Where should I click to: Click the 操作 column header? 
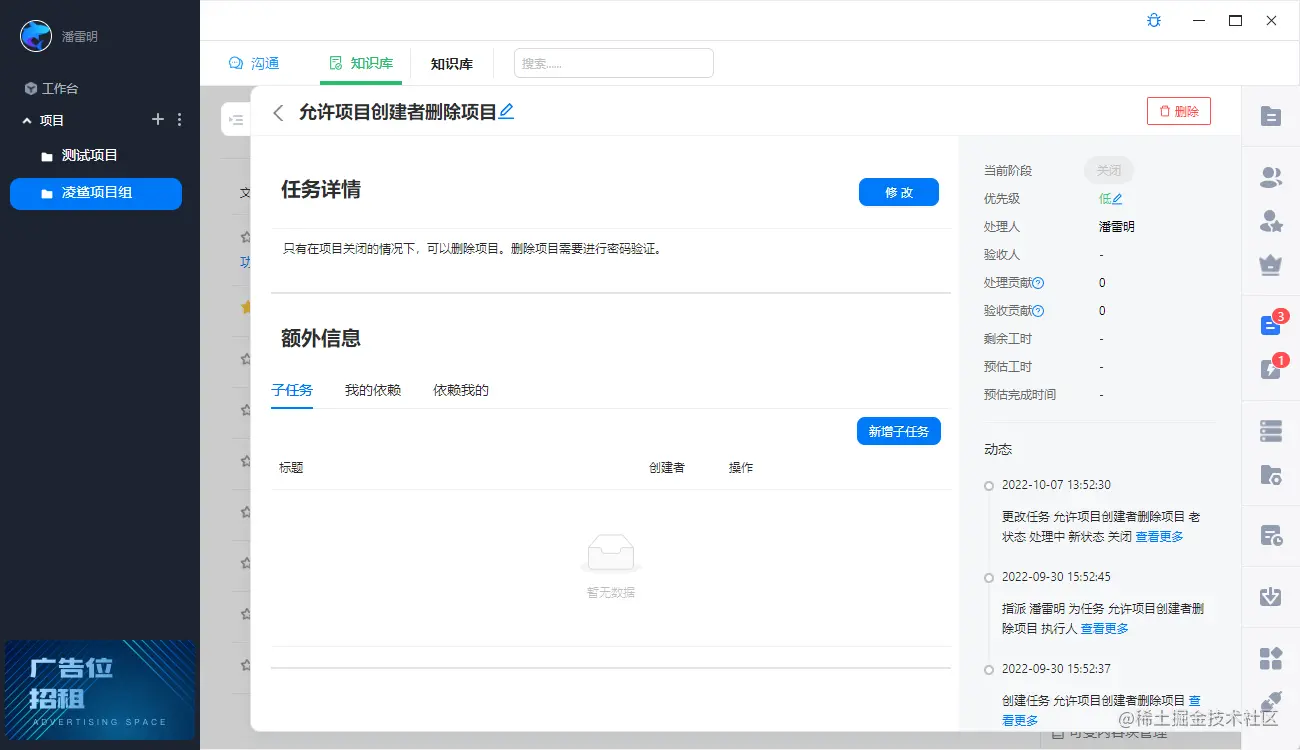point(741,467)
